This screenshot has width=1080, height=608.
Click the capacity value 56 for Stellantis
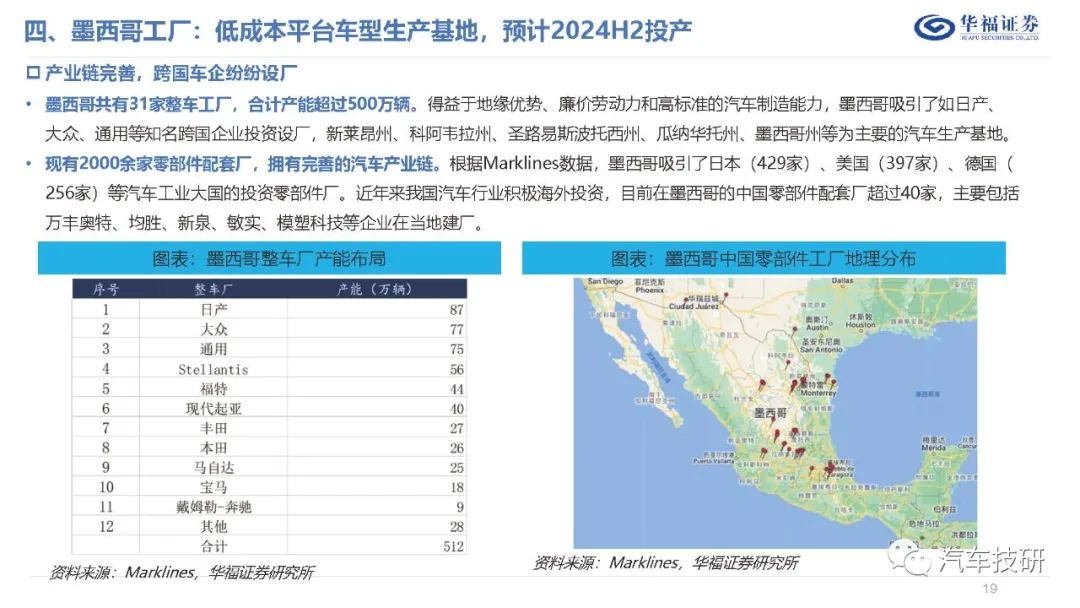(x=457, y=369)
